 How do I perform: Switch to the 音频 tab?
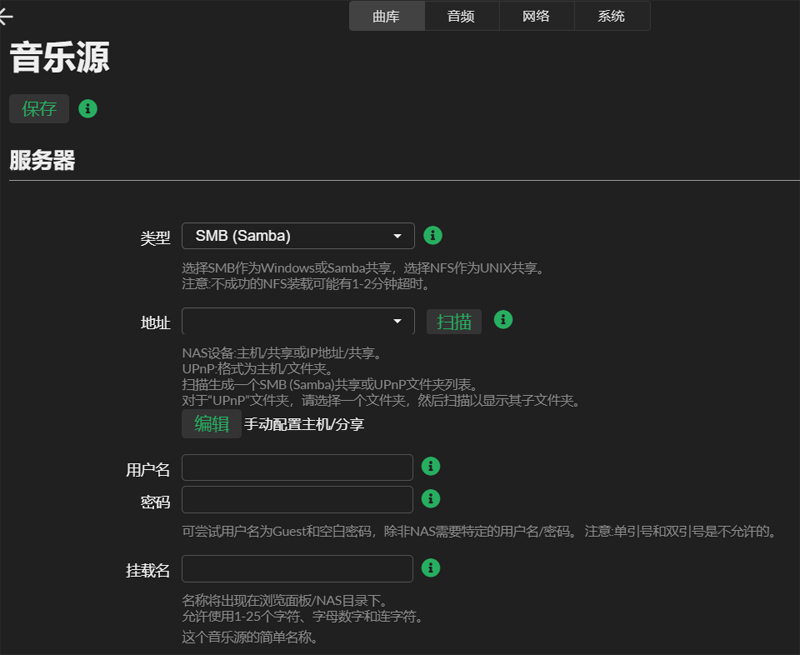(461, 16)
